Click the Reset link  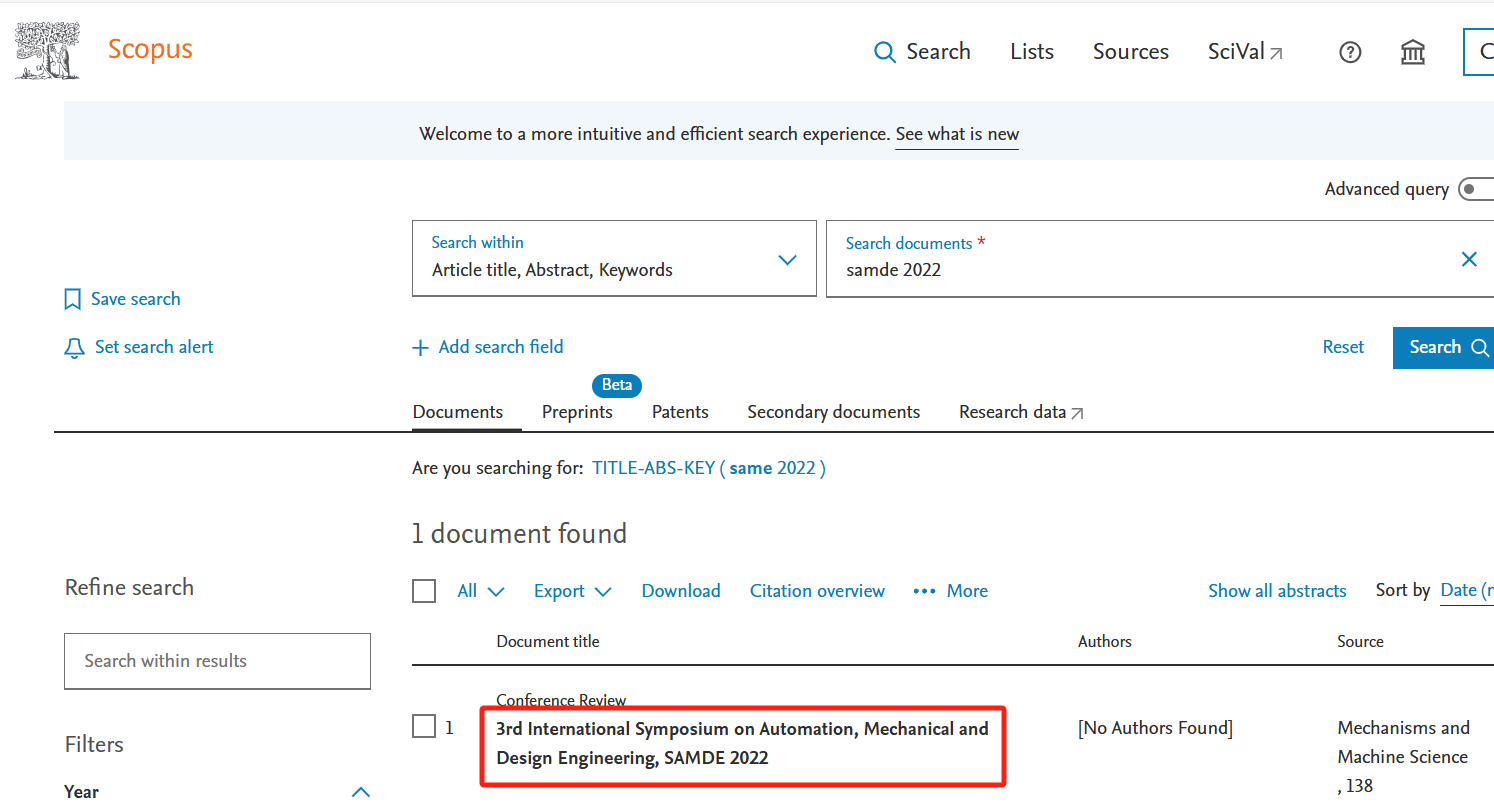point(1343,347)
